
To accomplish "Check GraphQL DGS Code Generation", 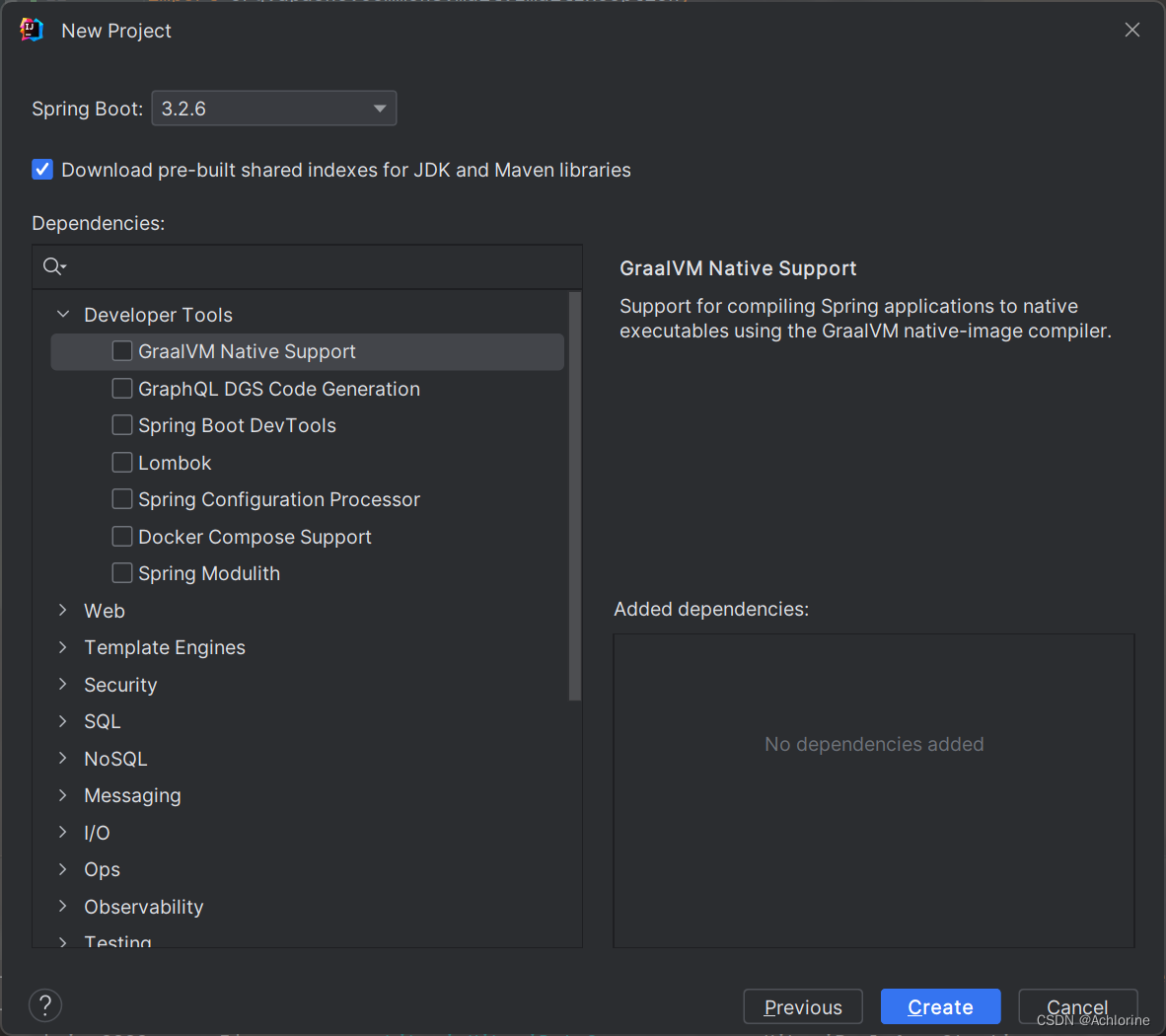I will [x=122, y=388].
